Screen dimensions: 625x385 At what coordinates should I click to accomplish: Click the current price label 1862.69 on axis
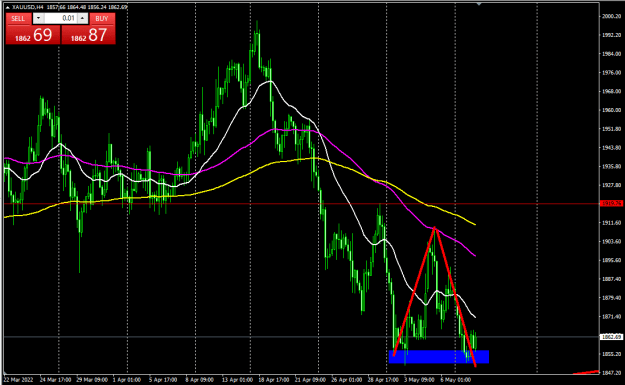tap(611, 337)
